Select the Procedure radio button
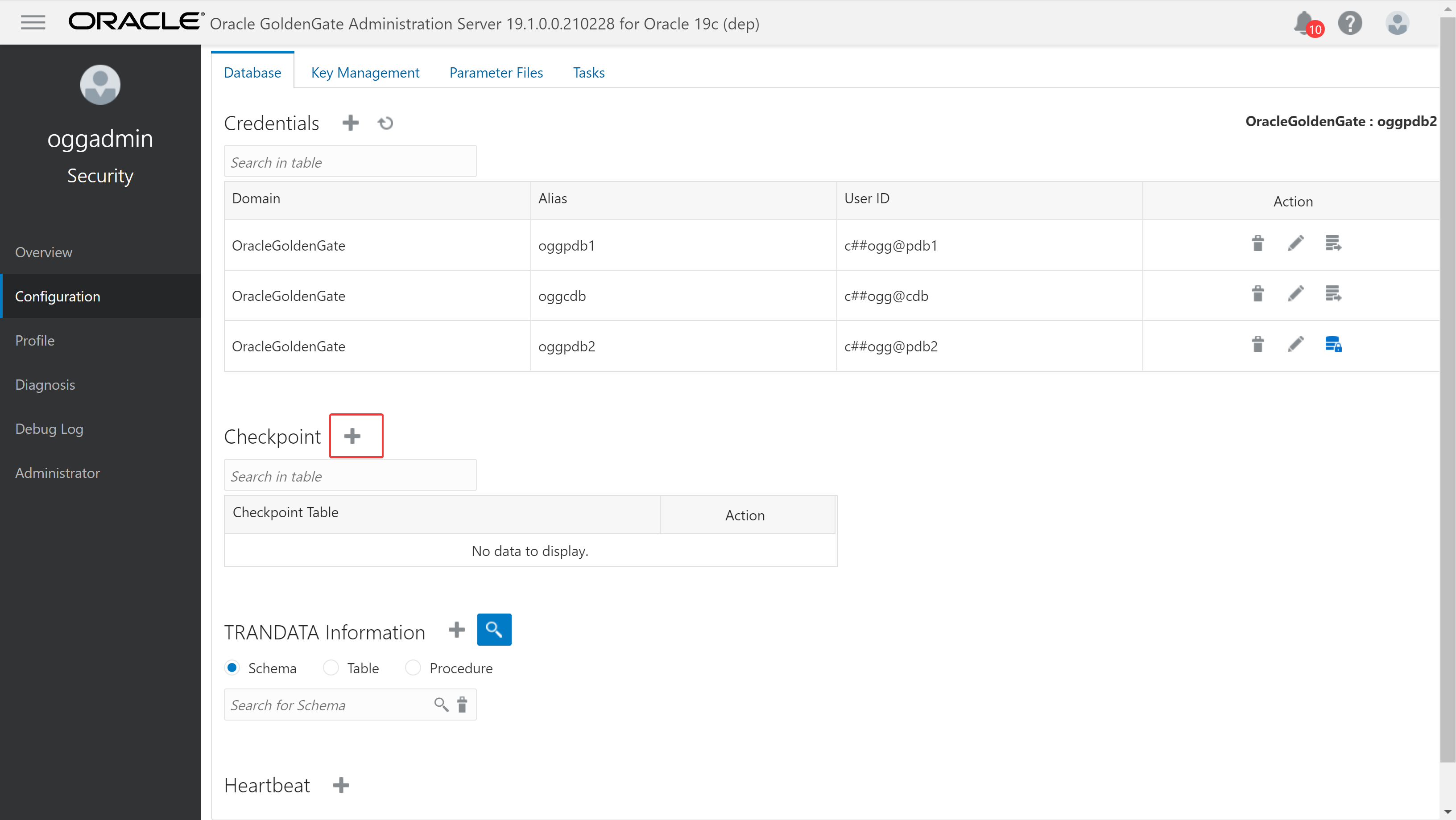The image size is (1456, 820). [413, 668]
